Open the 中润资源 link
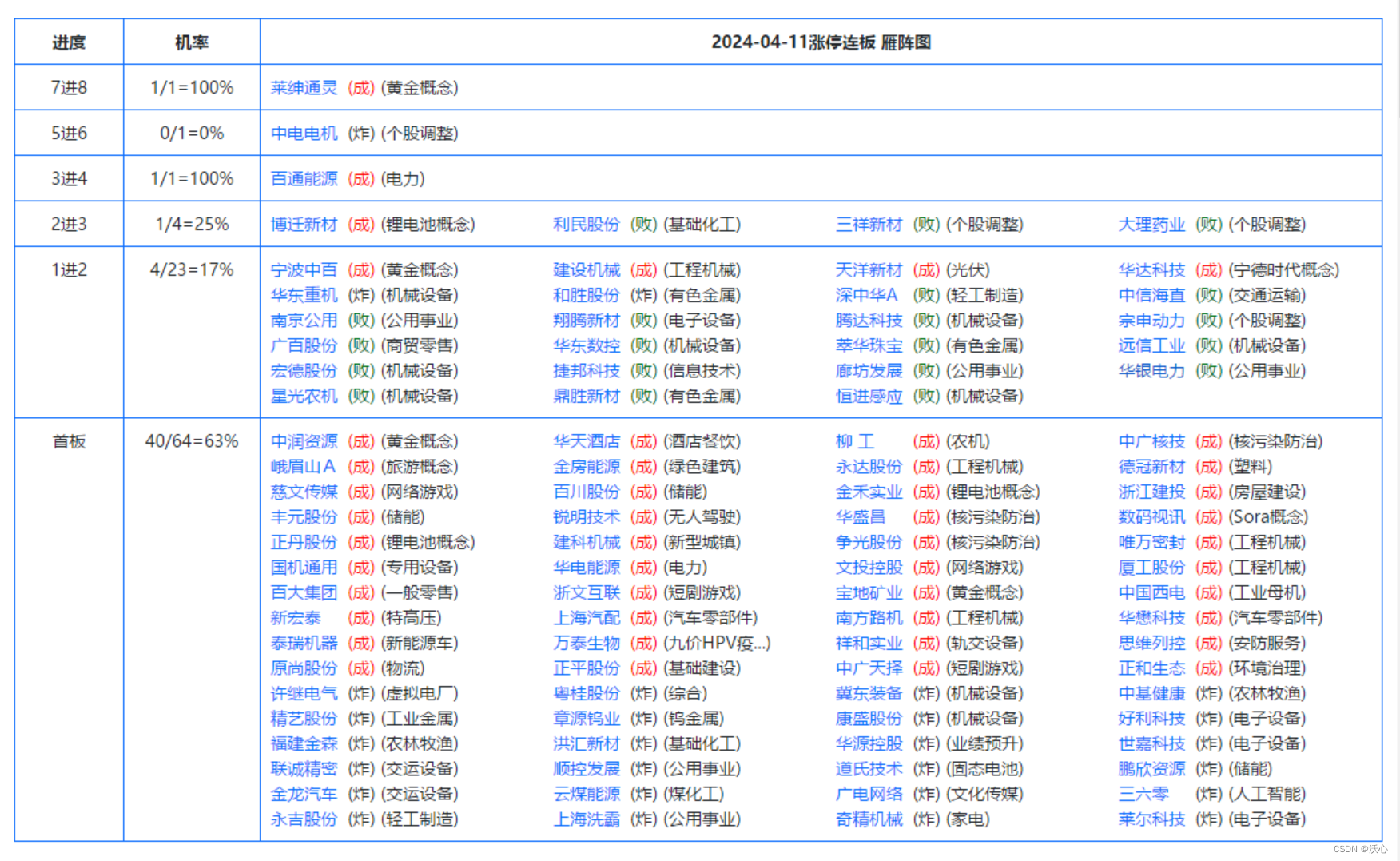Image resolution: width=1400 pixels, height=861 pixels. pyautogui.click(x=304, y=442)
